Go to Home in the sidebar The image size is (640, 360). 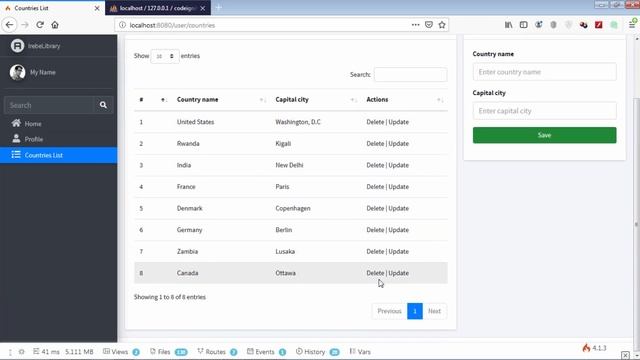point(58,123)
